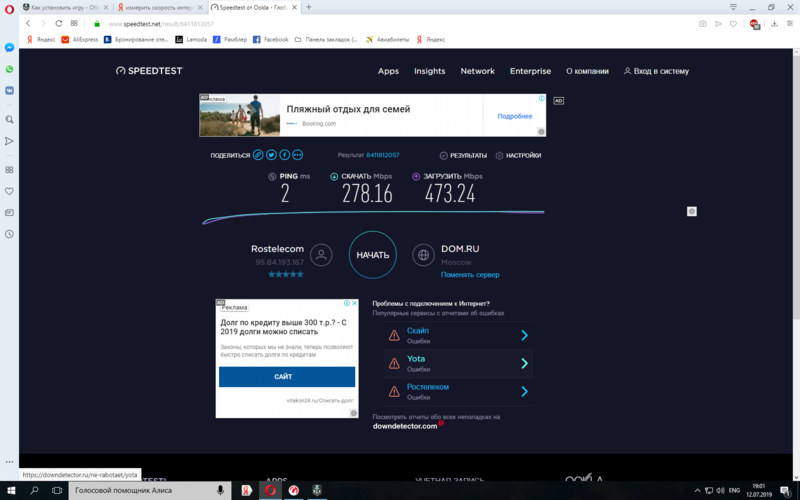Open a new browser tab
Image resolution: width=800 pixels, height=500 pixels.
(x=309, y=7)
